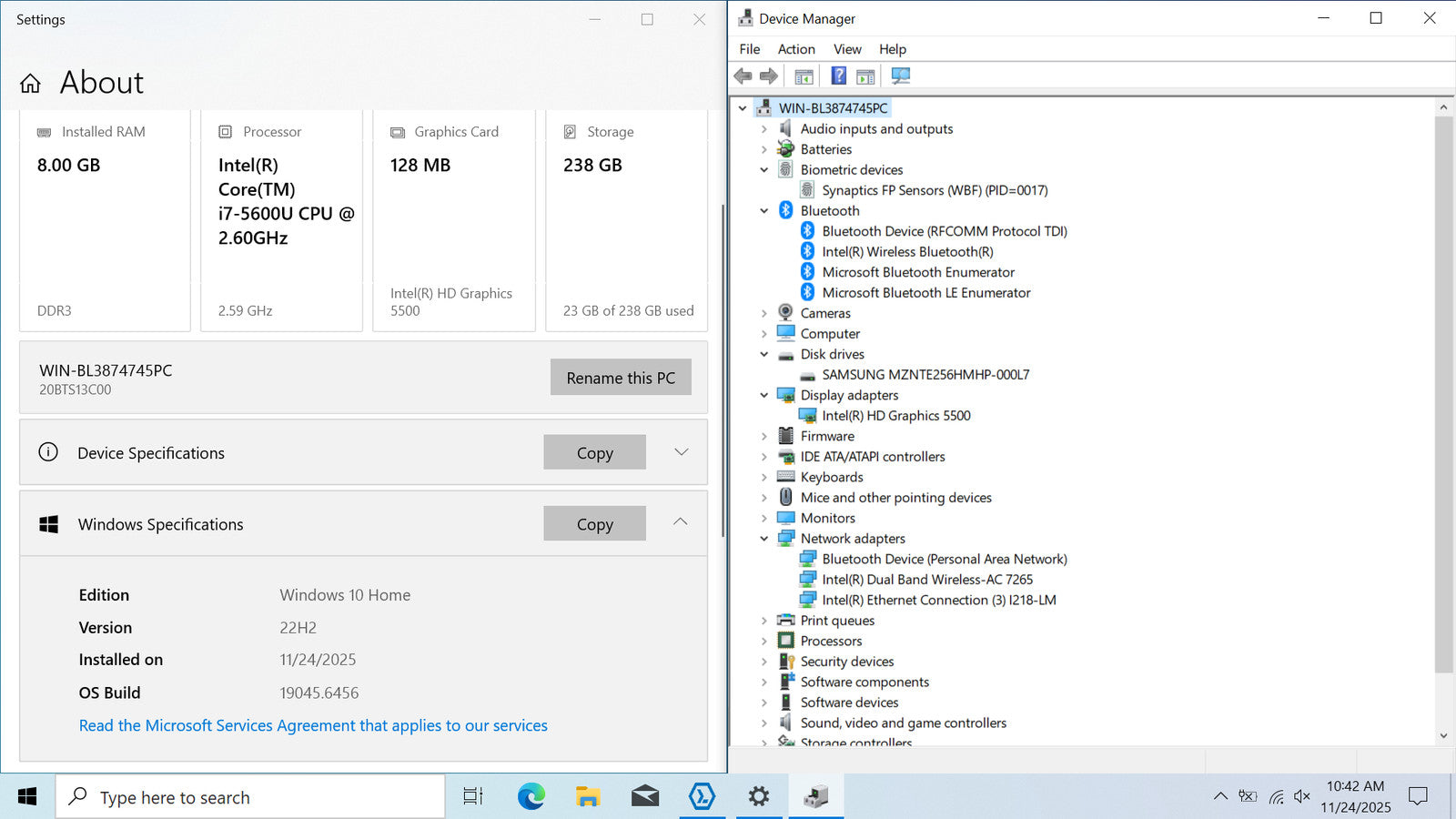Image resolution: width=1456 pixels, height=819 pixels.
Task: Open the File menu in Device Manager
Action: [x=750, y=49]
